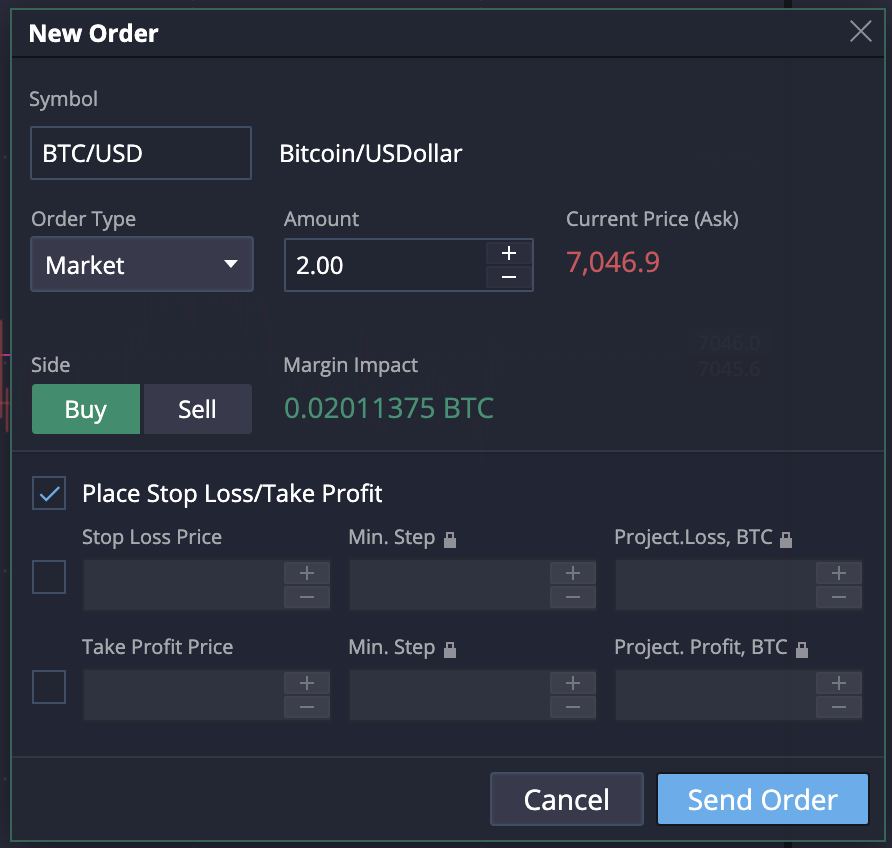The image size is (892, 848).
Task: Click the Take Profit Price plus icon
Action: pos(307,683)
